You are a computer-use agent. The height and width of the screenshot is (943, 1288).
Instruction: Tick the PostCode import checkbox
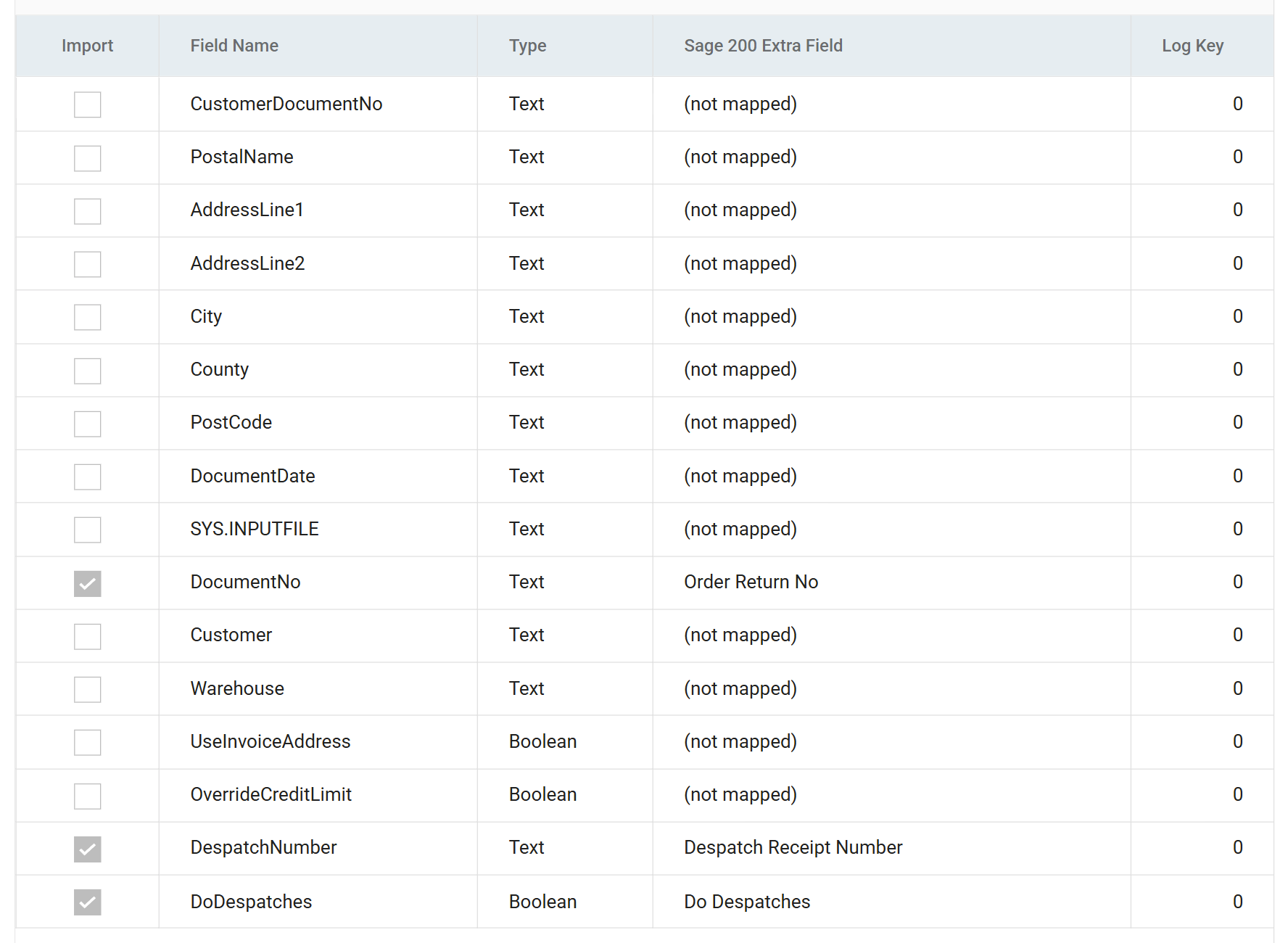point(87,424)
